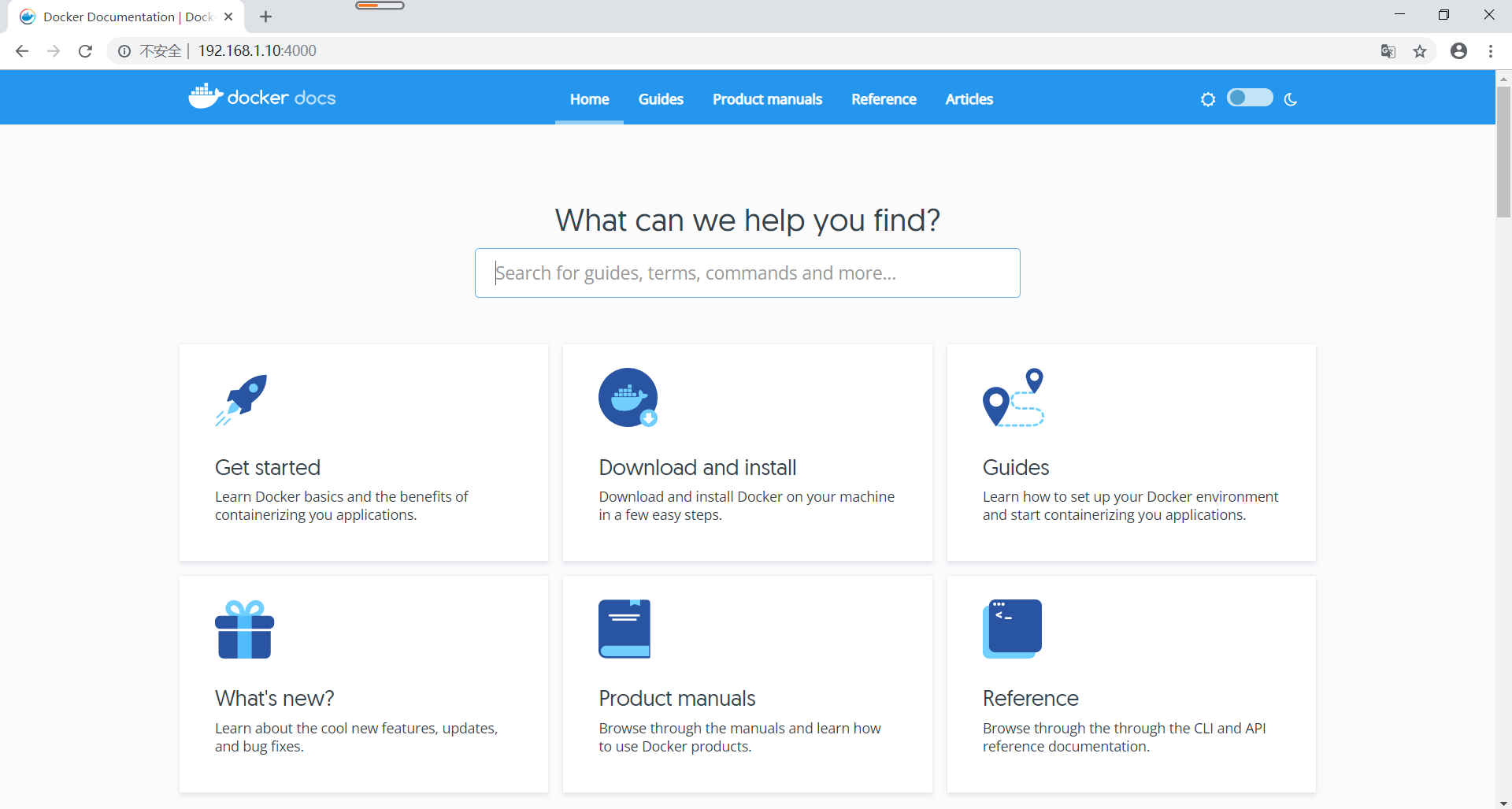
Task: Open the Guides nav menu item
Action: click(x=661, y=99)
